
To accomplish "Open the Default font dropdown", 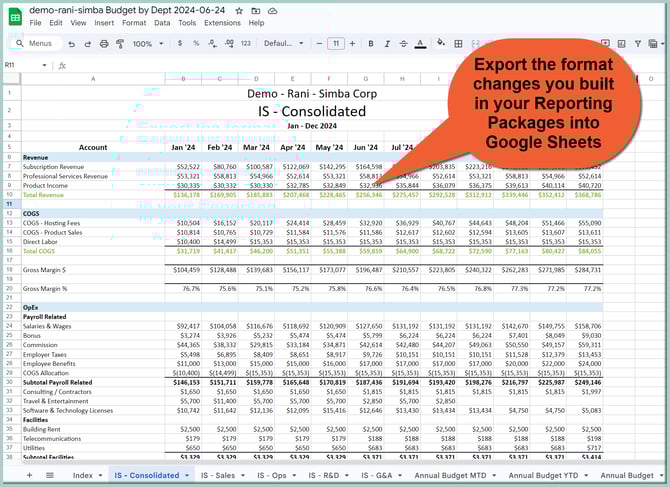I will click(284, 44).
